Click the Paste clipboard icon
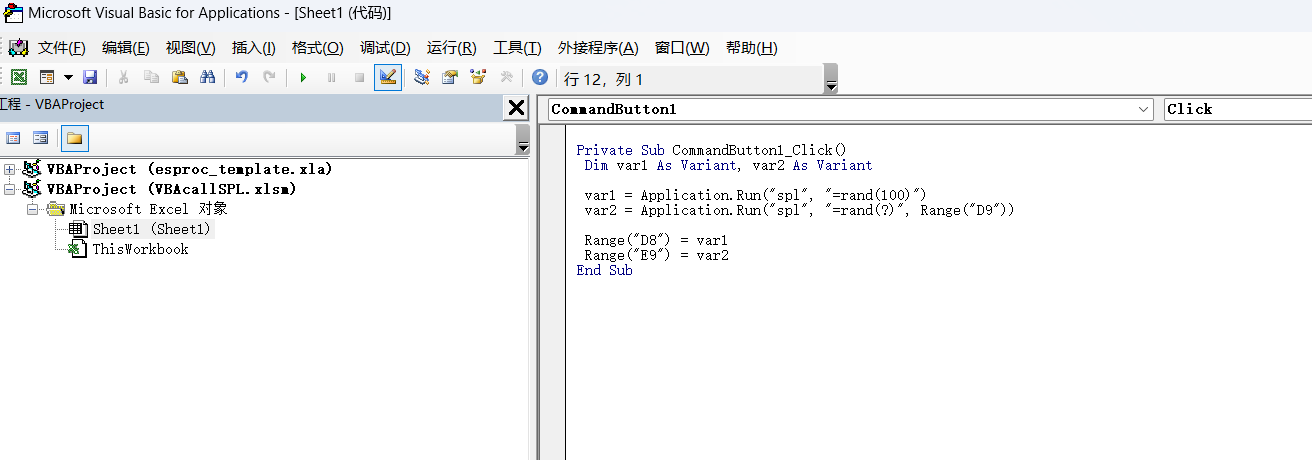Screen dimensions: 1312x460 (180, 77)
